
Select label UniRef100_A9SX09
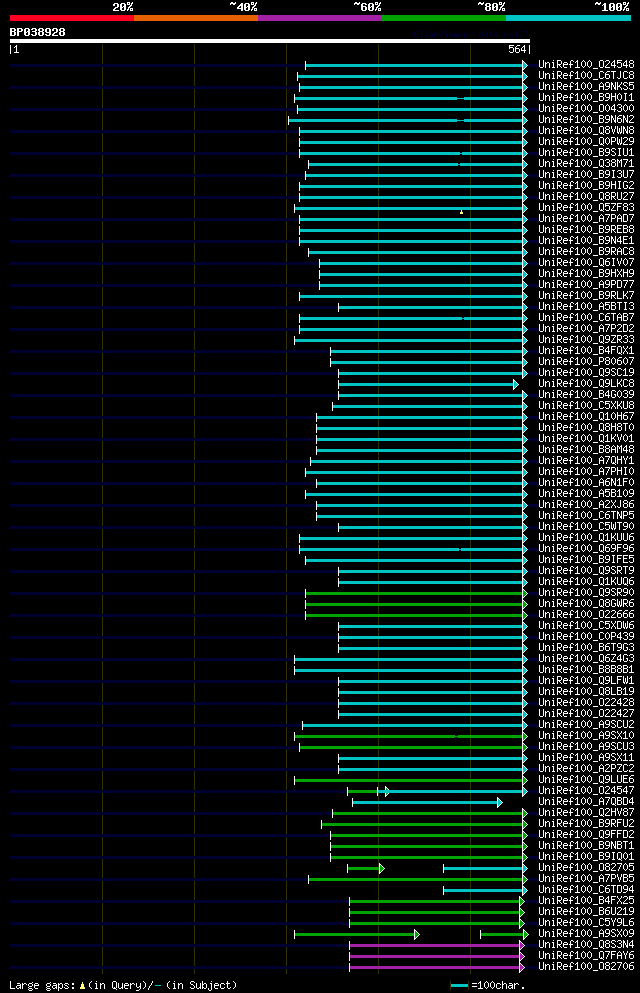click(x=586, y=933)
